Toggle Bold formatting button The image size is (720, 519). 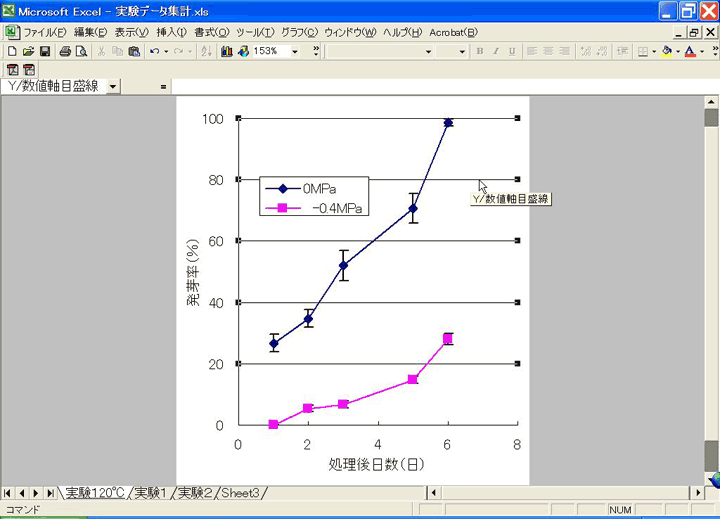coord(480,51)
